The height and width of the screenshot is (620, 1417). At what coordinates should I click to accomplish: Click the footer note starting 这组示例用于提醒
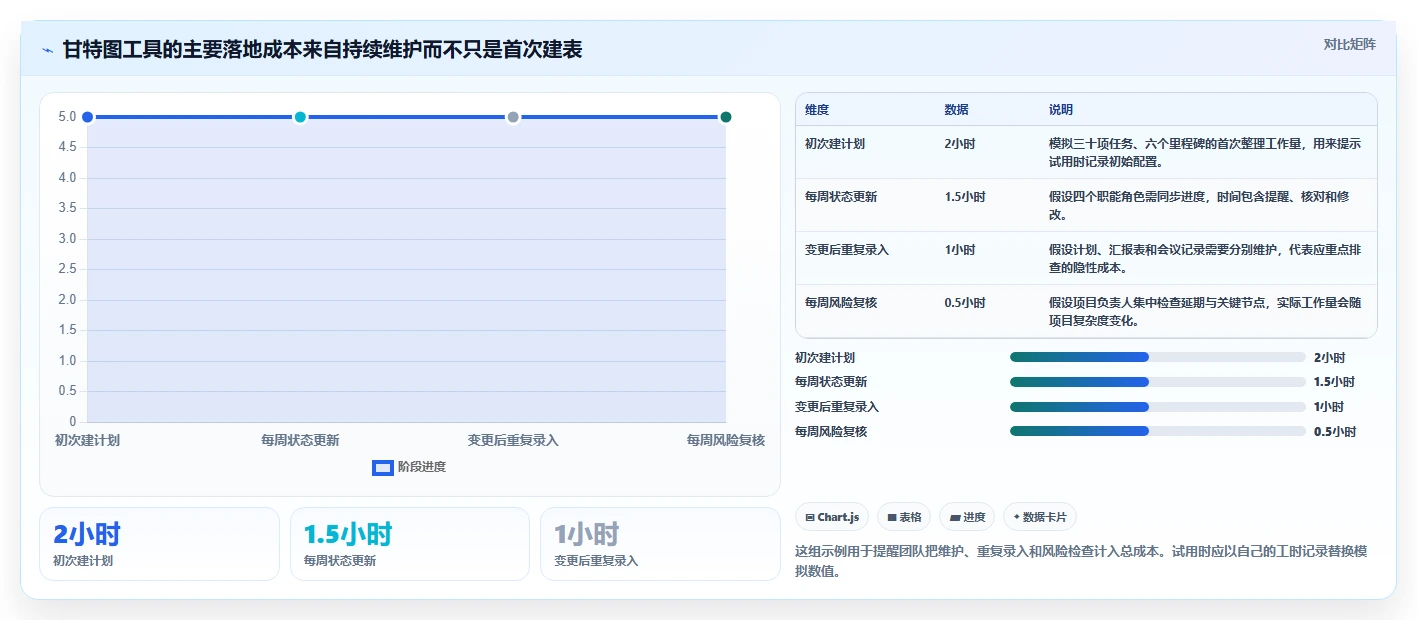coord(1081,561)
